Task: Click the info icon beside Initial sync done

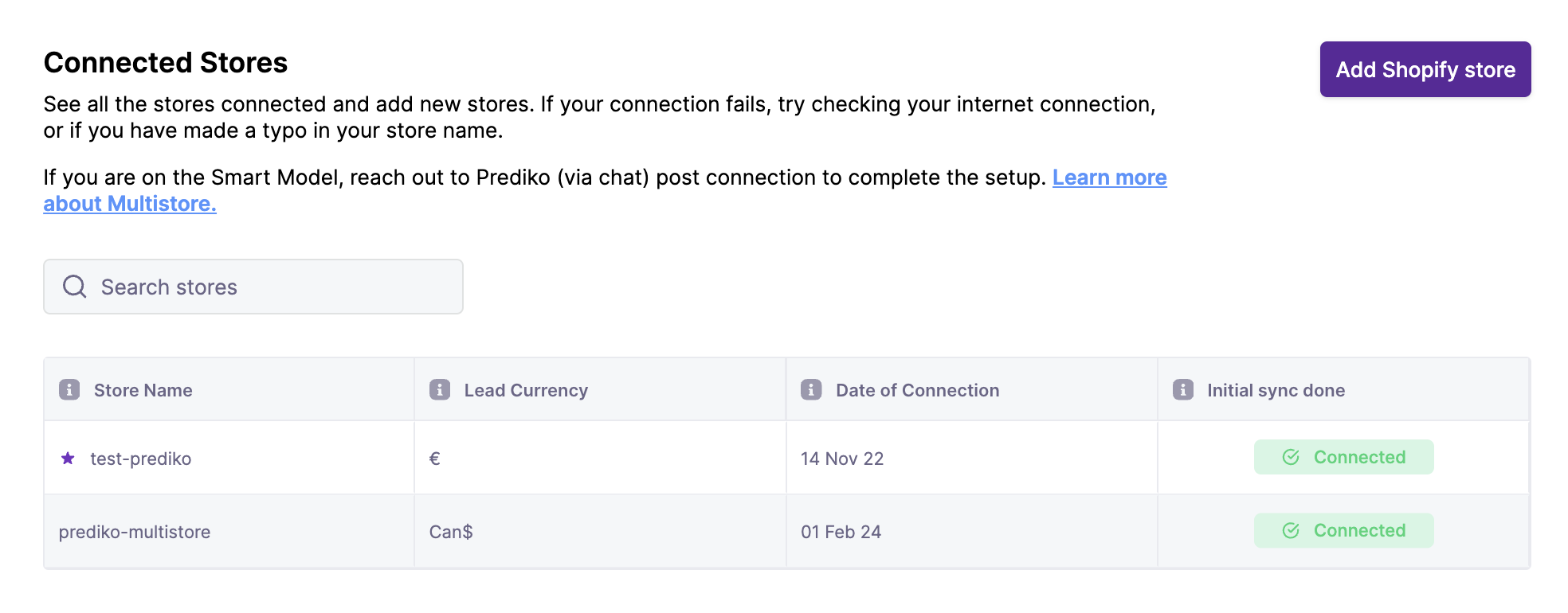Action: (1183, 390)
